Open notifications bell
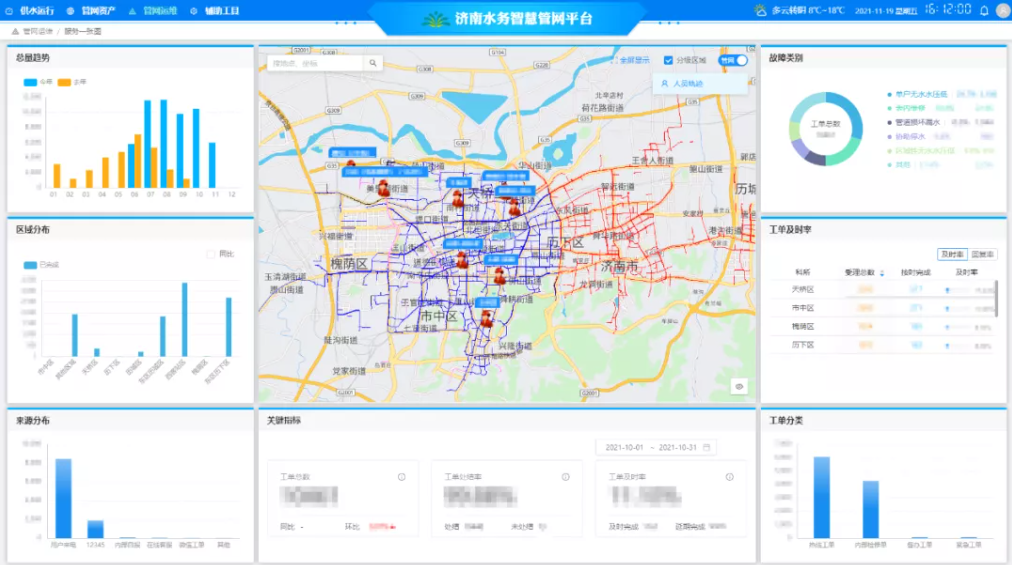Image resolution: width=1012 pixels, height=565 pixels. [984, 10]
